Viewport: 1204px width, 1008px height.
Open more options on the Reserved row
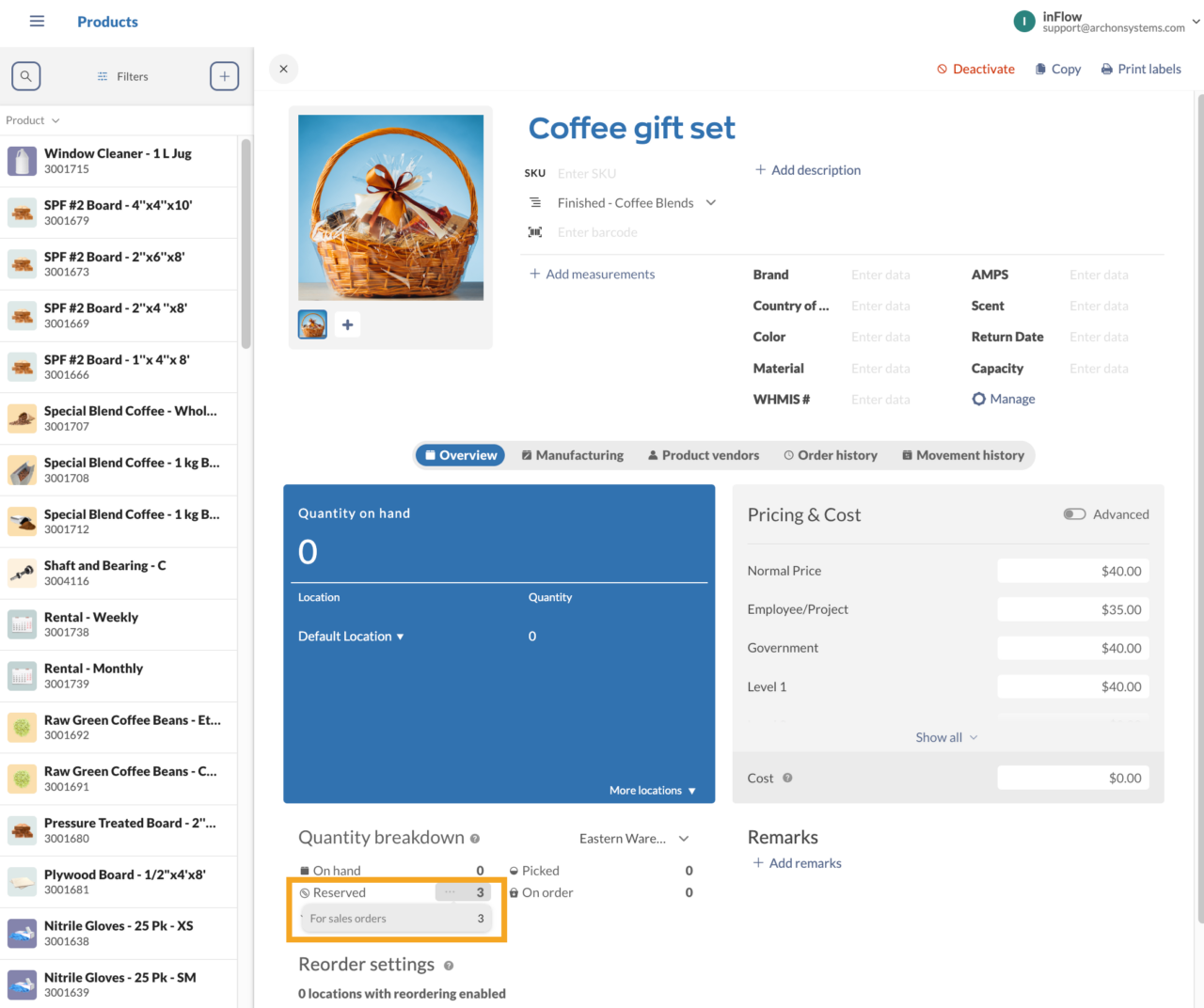coord(449,892)
